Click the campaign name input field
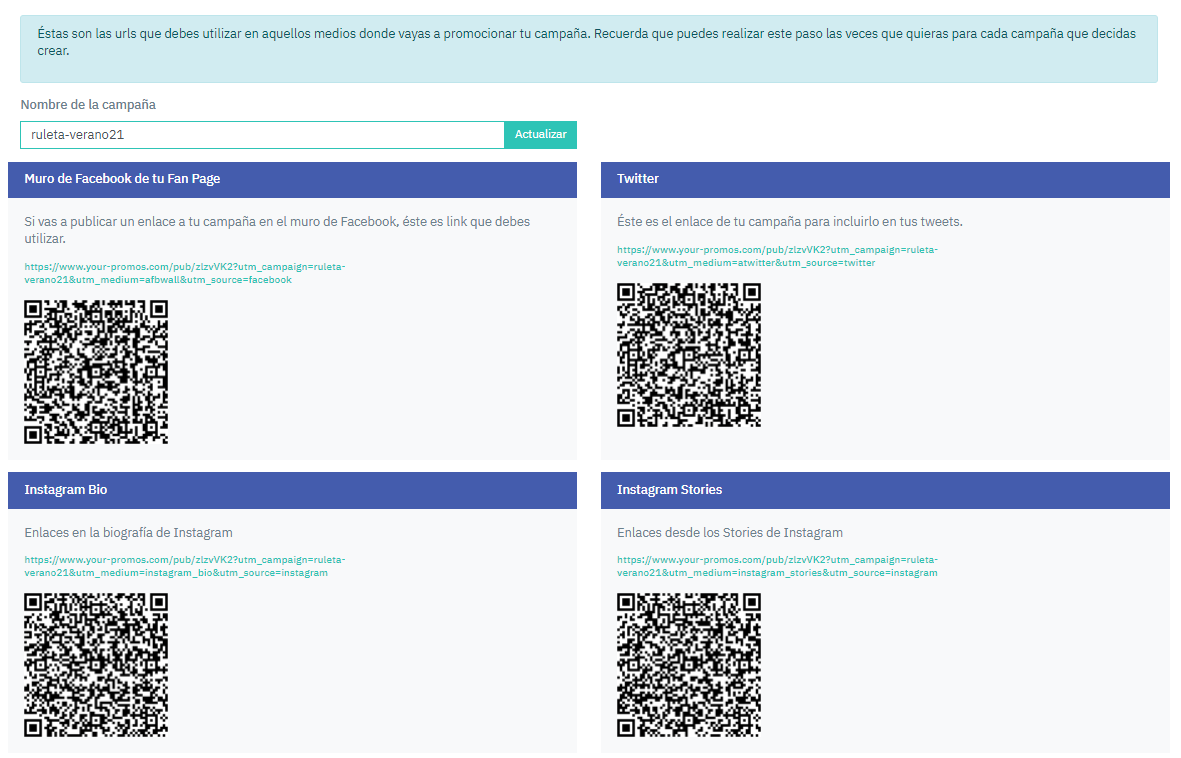1181x758 pixels. 262,135
